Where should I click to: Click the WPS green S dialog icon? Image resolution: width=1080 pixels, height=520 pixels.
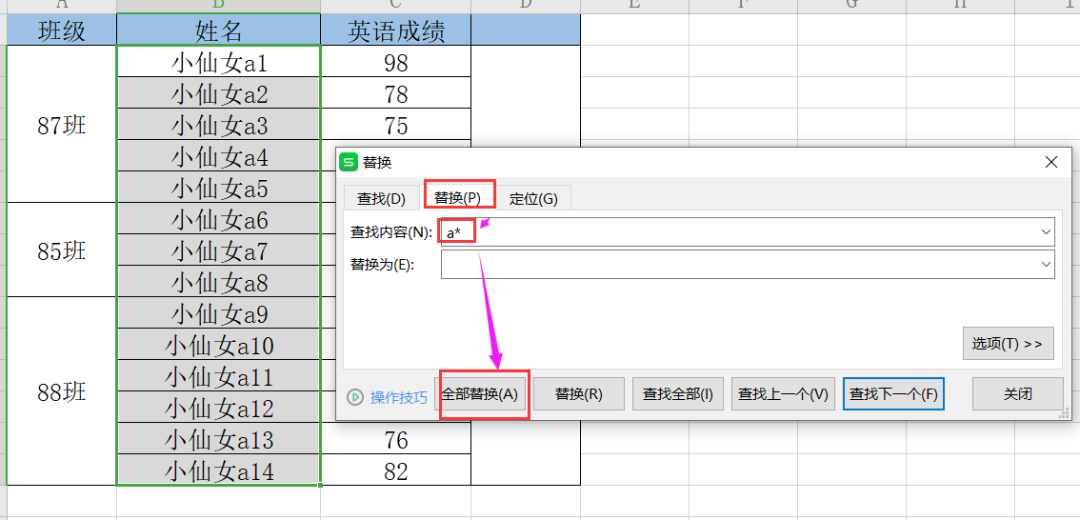coord(348,162)
